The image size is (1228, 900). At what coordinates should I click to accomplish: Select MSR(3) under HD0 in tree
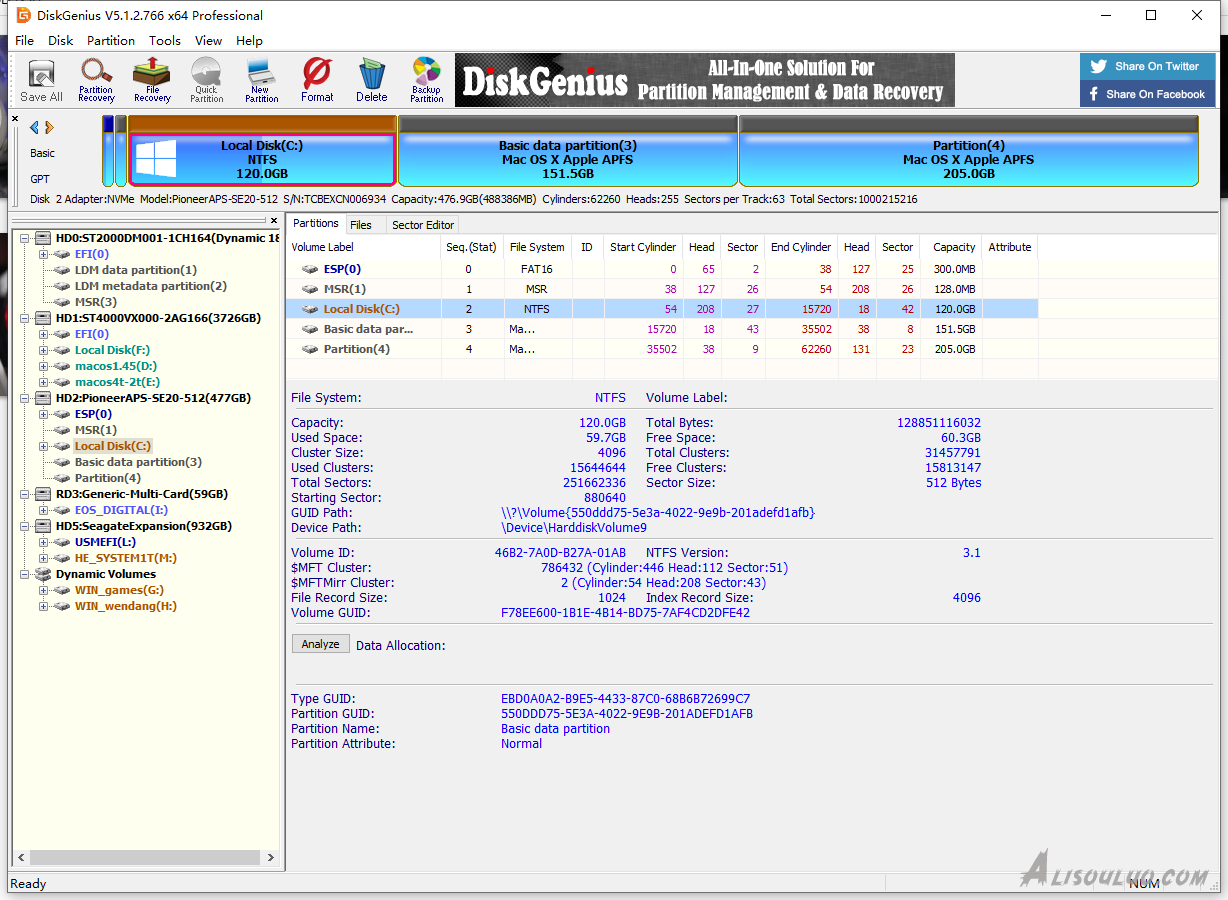(96, 302)
